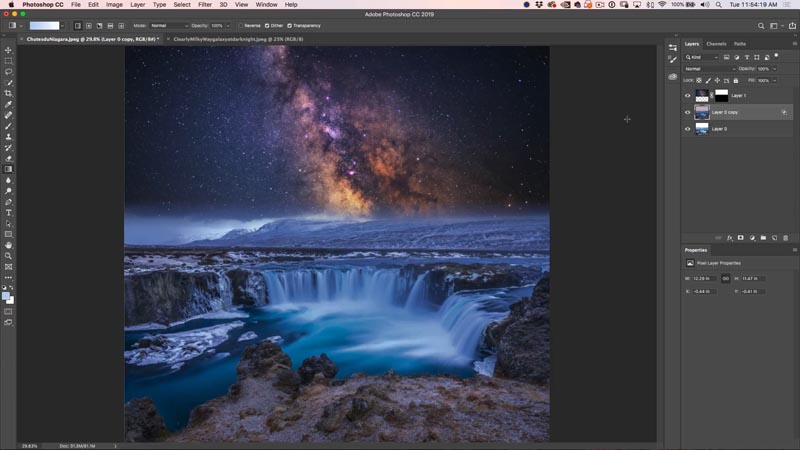
Task: Select the Horizontal Type tool
Action: pos(8,213)
